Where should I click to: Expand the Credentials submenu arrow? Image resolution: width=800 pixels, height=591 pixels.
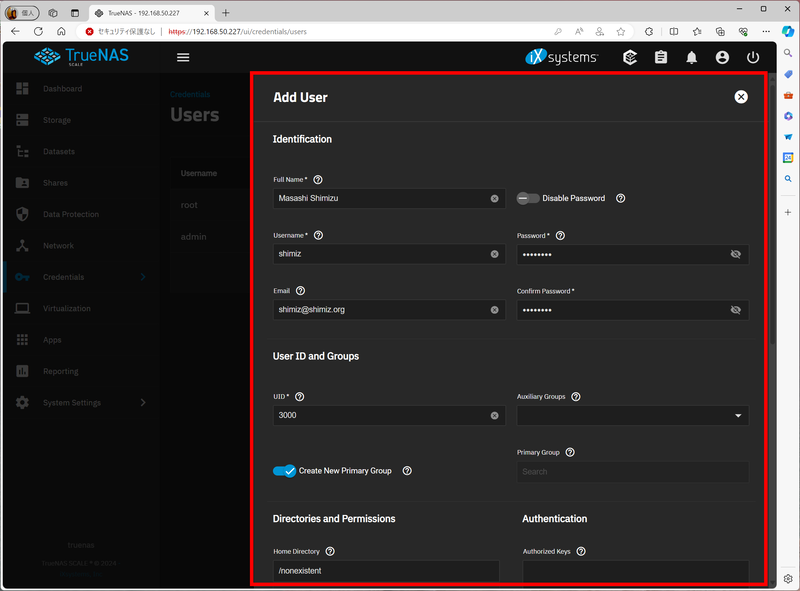tap(143, 277)
